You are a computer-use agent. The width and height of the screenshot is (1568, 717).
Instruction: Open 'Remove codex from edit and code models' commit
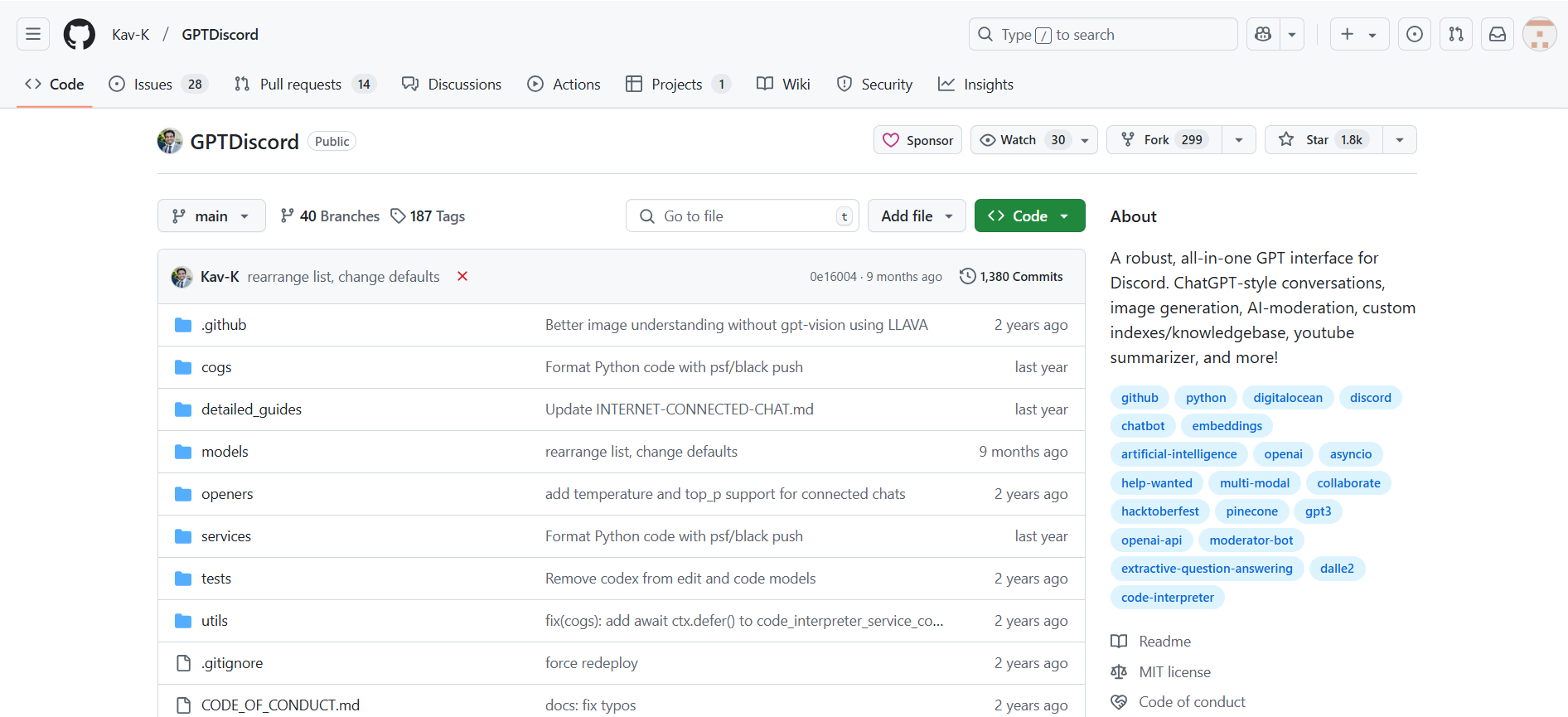[x=680, y=579]
